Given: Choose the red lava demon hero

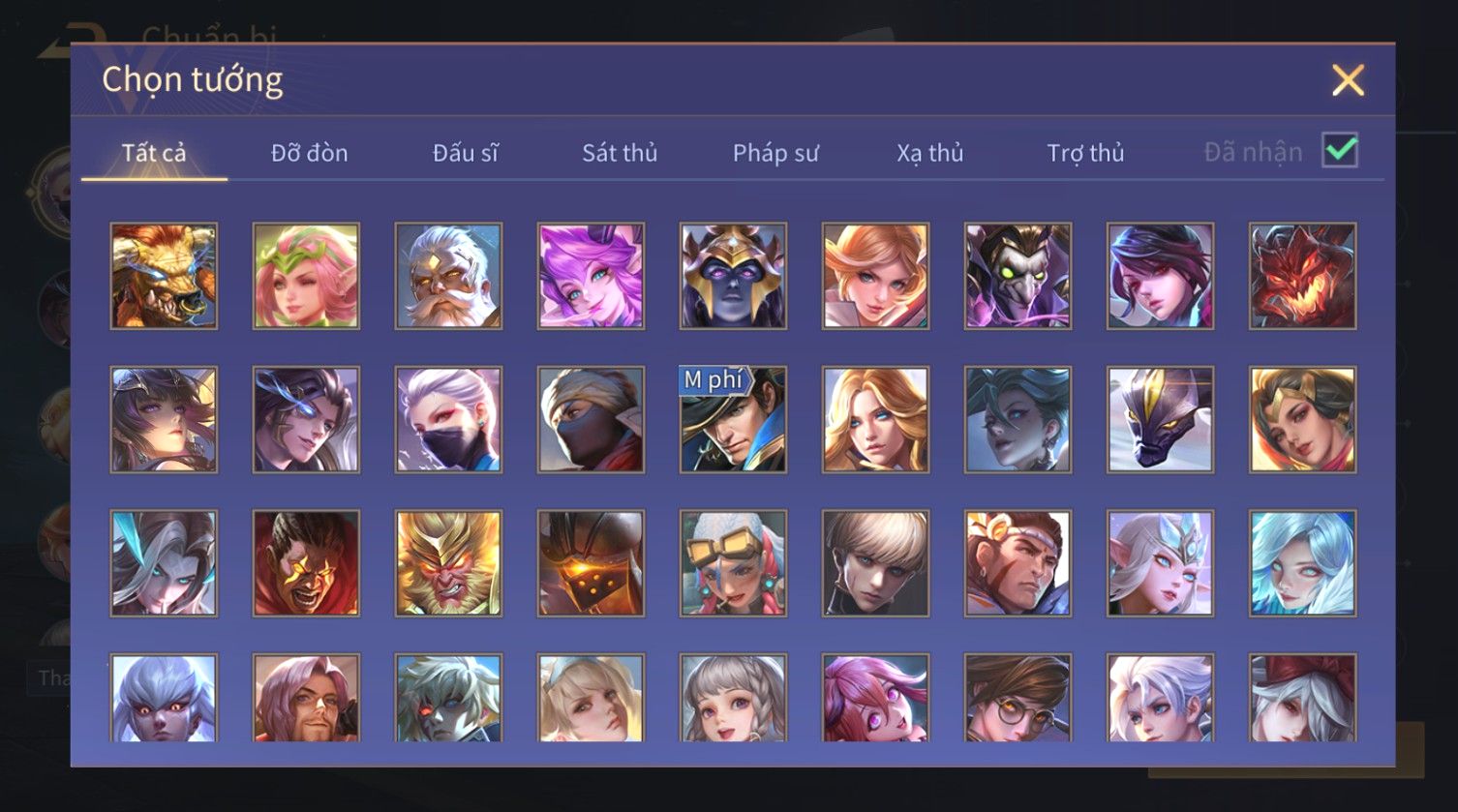Looking at the screenshot, I should point(1302,276).
